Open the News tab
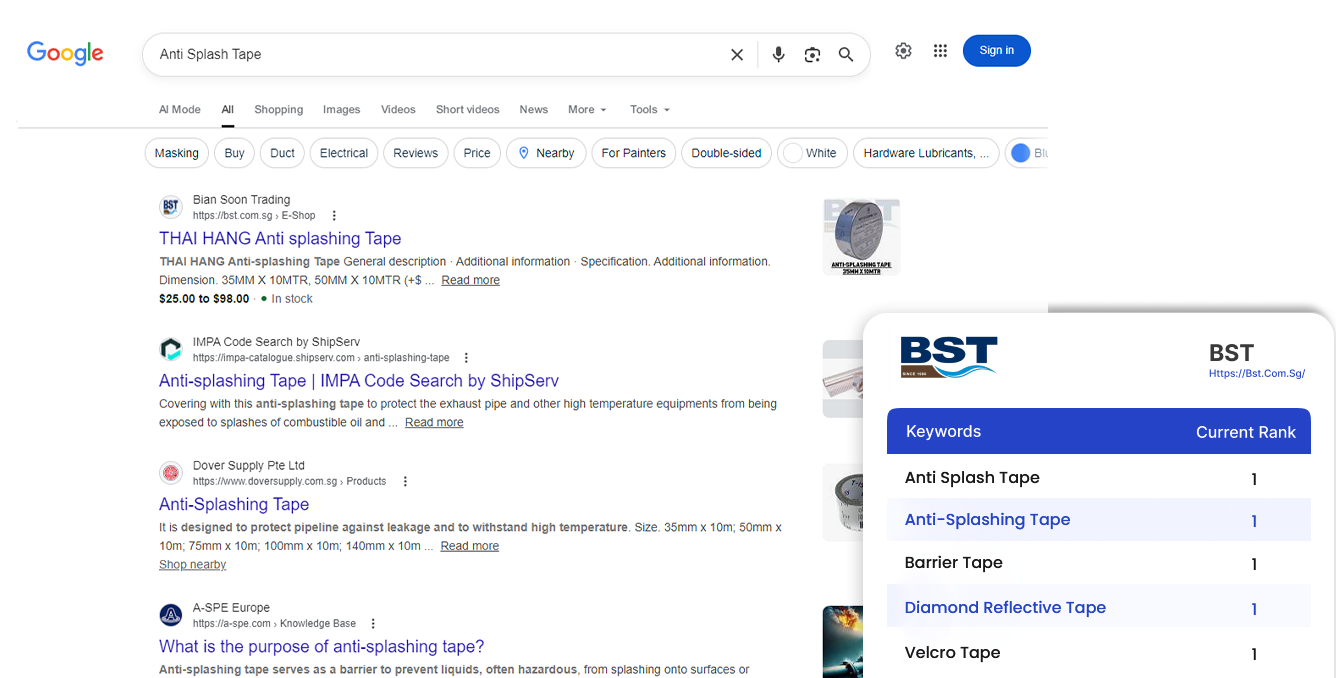The width and height of the screenshot is (1336, 678). (533, 110)
